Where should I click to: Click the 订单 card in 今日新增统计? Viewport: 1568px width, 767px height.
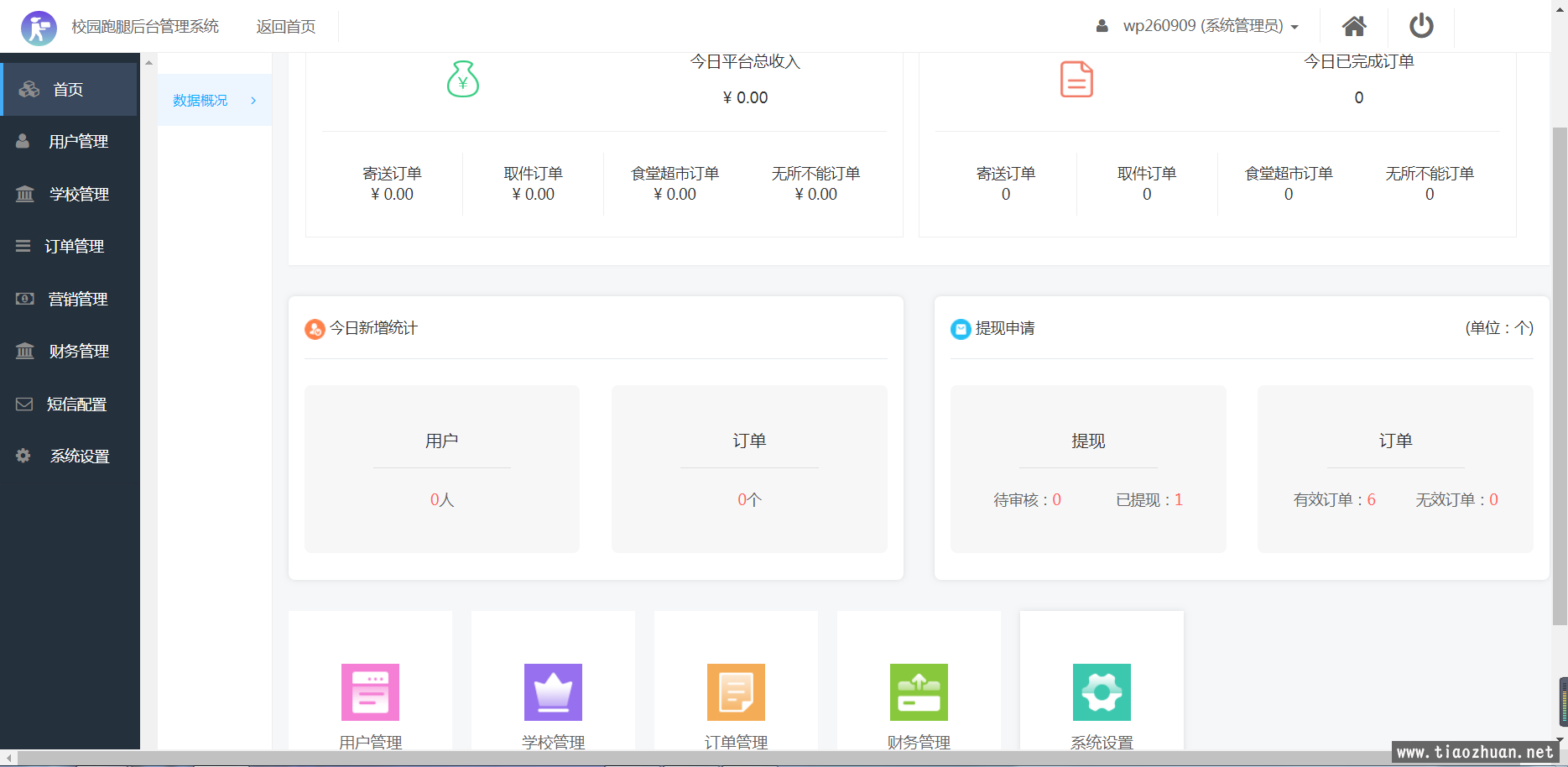pos(749,469)
